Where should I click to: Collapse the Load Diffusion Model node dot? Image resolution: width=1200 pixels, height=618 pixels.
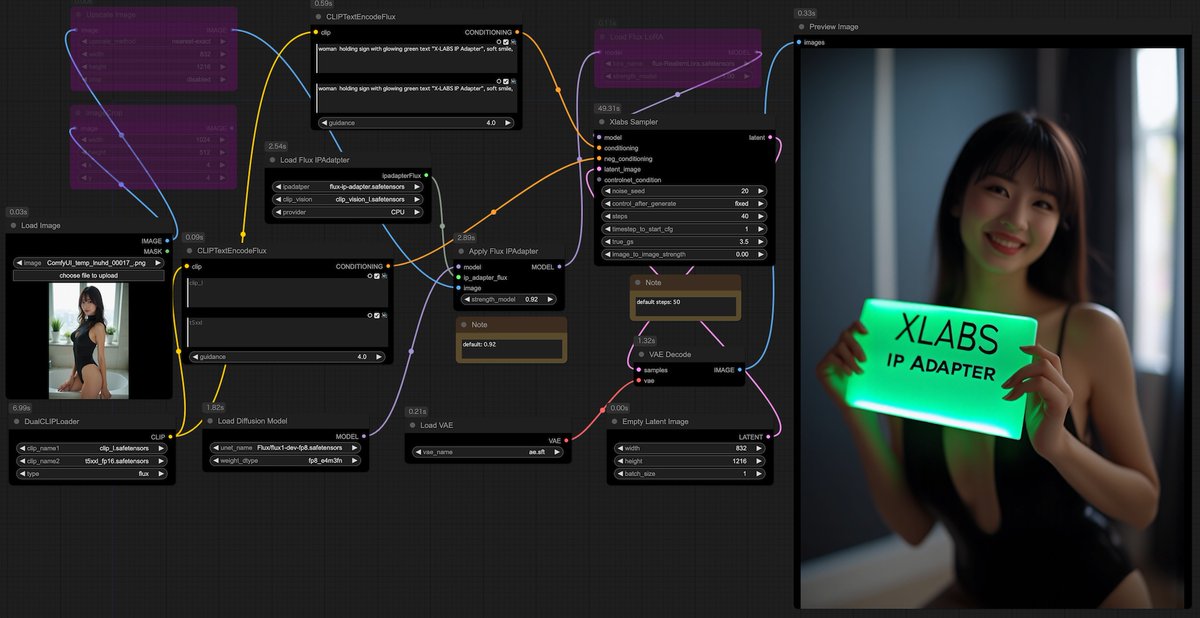click(x=211, y=421)
